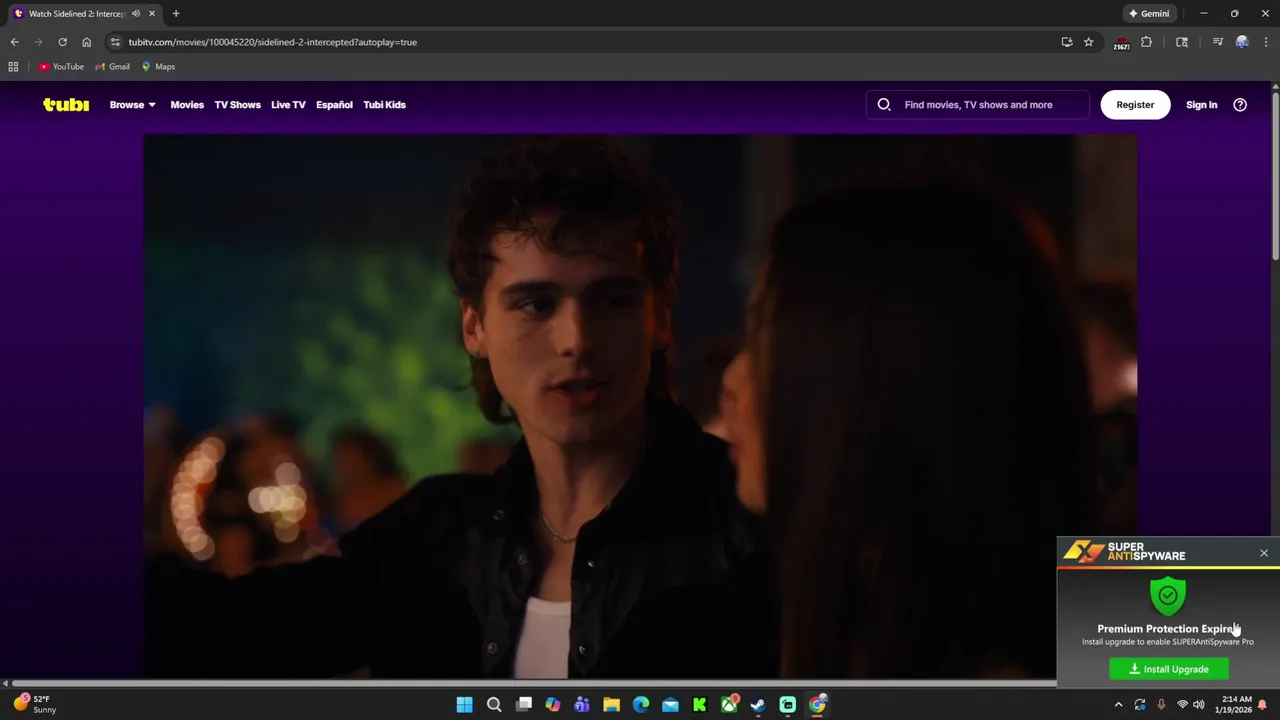Open Chrome extensions puzzle icon

click(1146, 42)
